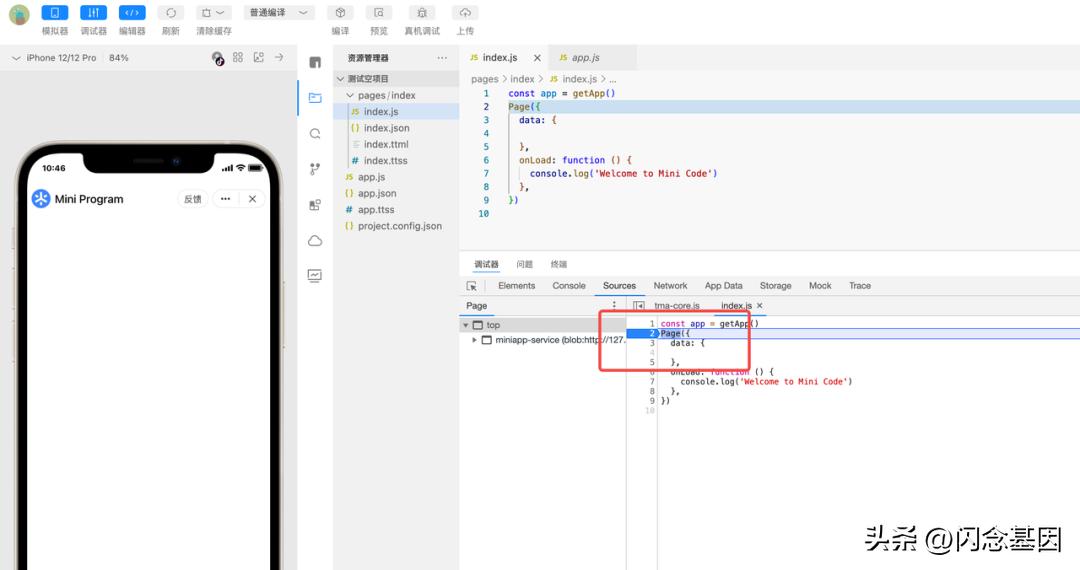Toggle the simulator (模拟器) panel button
The image size is (1080, 570).
click(x=54, y=13)
